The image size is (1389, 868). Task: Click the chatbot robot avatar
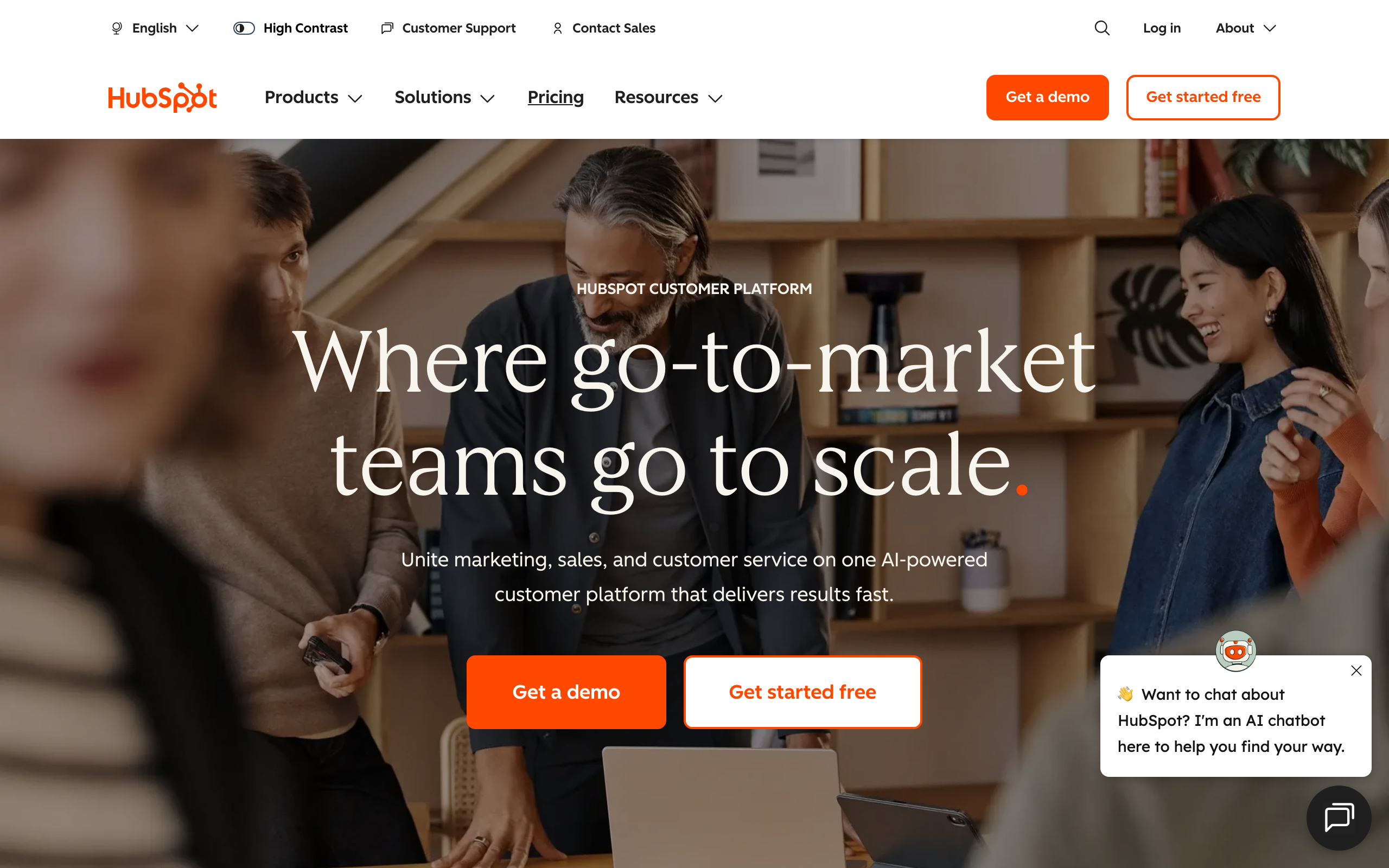[1236, 650]
